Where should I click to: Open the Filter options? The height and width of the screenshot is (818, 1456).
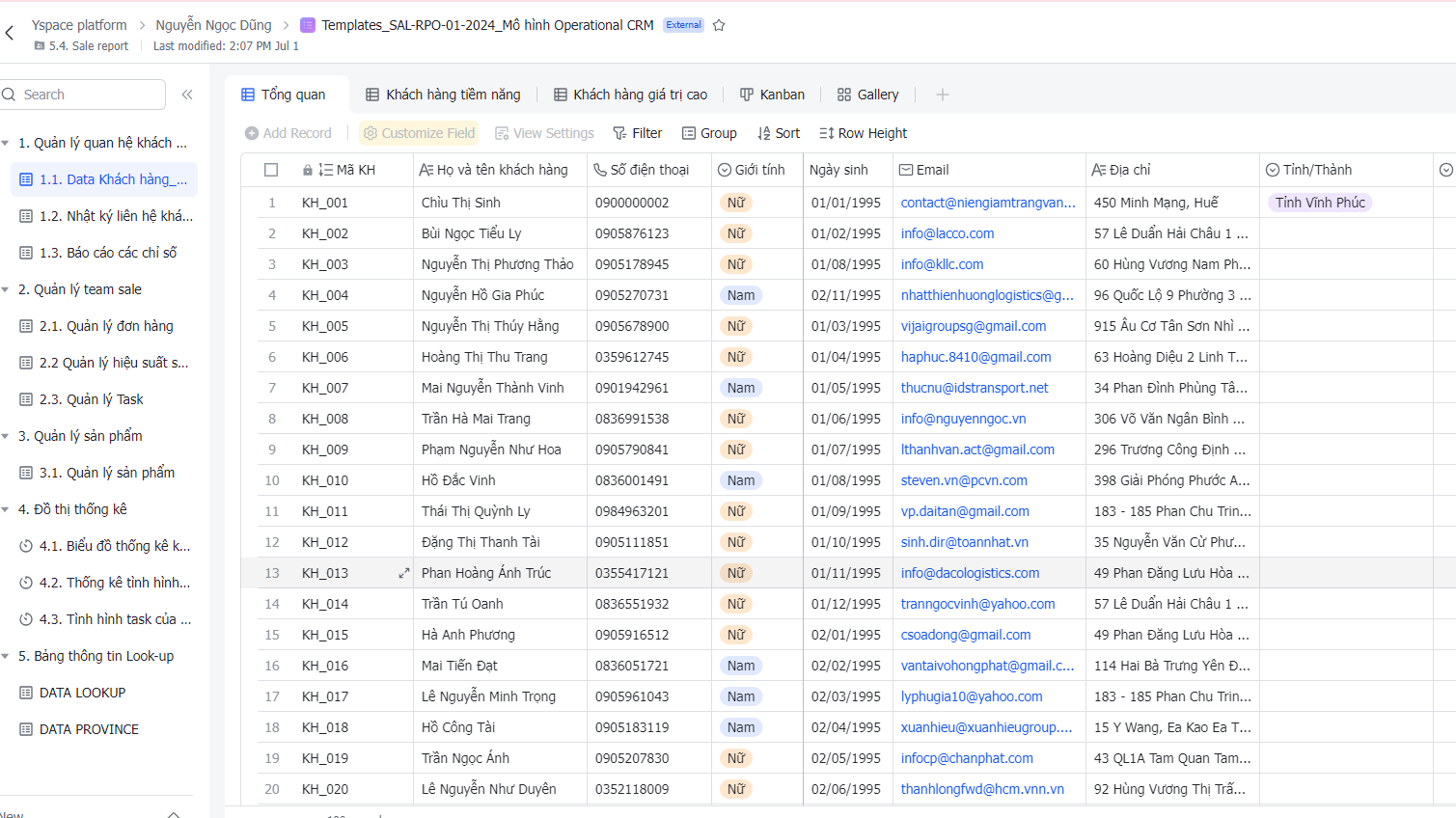click(638, 133)
